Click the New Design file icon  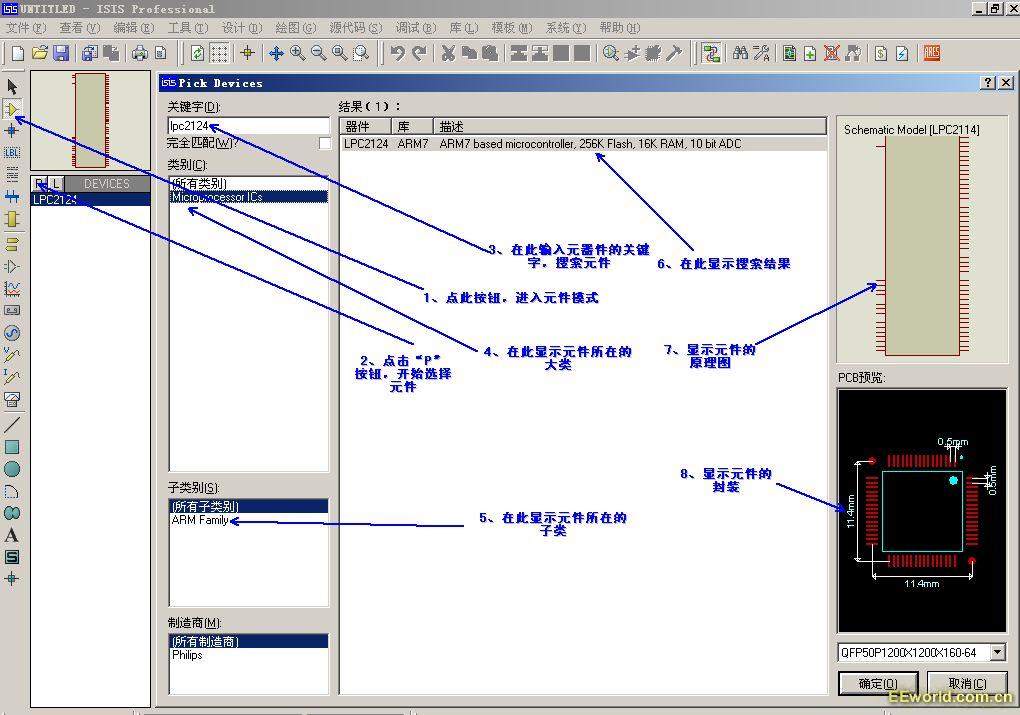tap(18, 53)
